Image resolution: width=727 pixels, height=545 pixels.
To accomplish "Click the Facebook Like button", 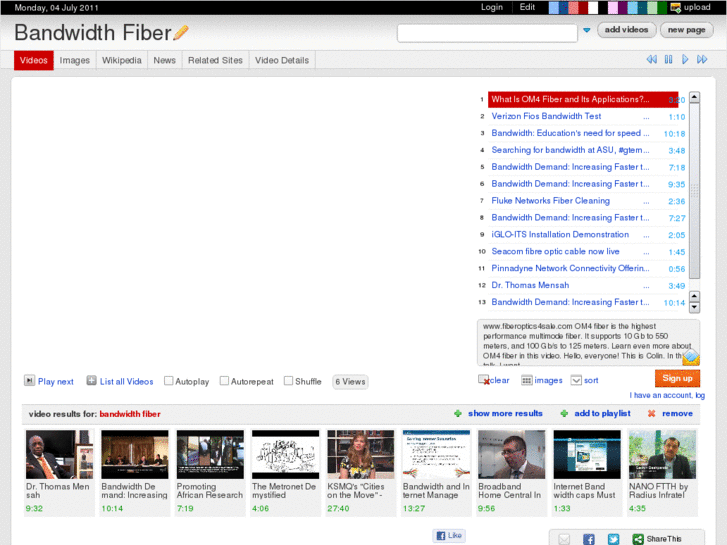I will 449,535.
